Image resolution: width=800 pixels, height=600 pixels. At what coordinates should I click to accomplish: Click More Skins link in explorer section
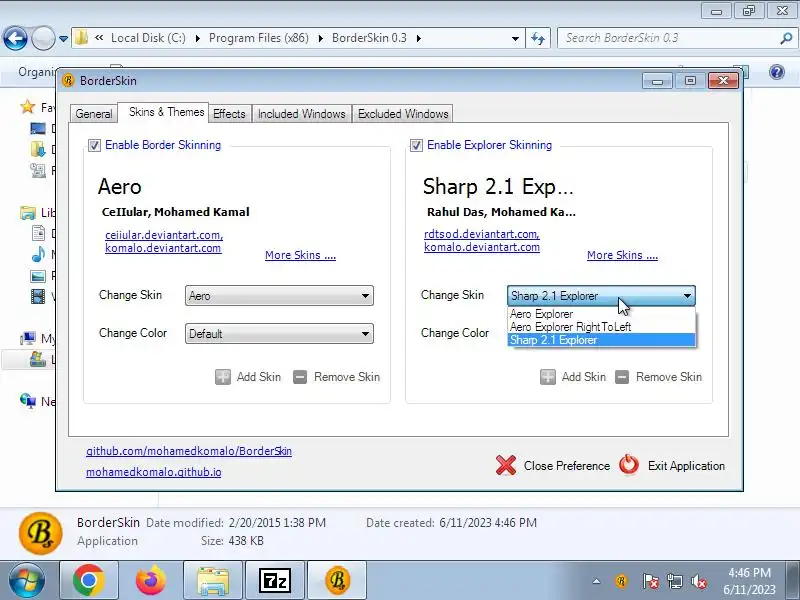tap(622, 255)
